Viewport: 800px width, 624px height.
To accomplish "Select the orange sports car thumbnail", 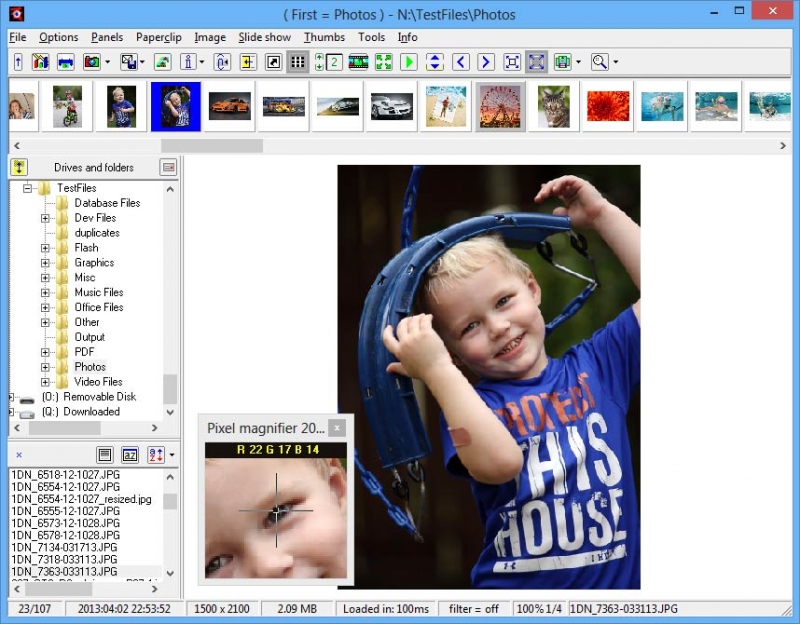I will 230,106.
